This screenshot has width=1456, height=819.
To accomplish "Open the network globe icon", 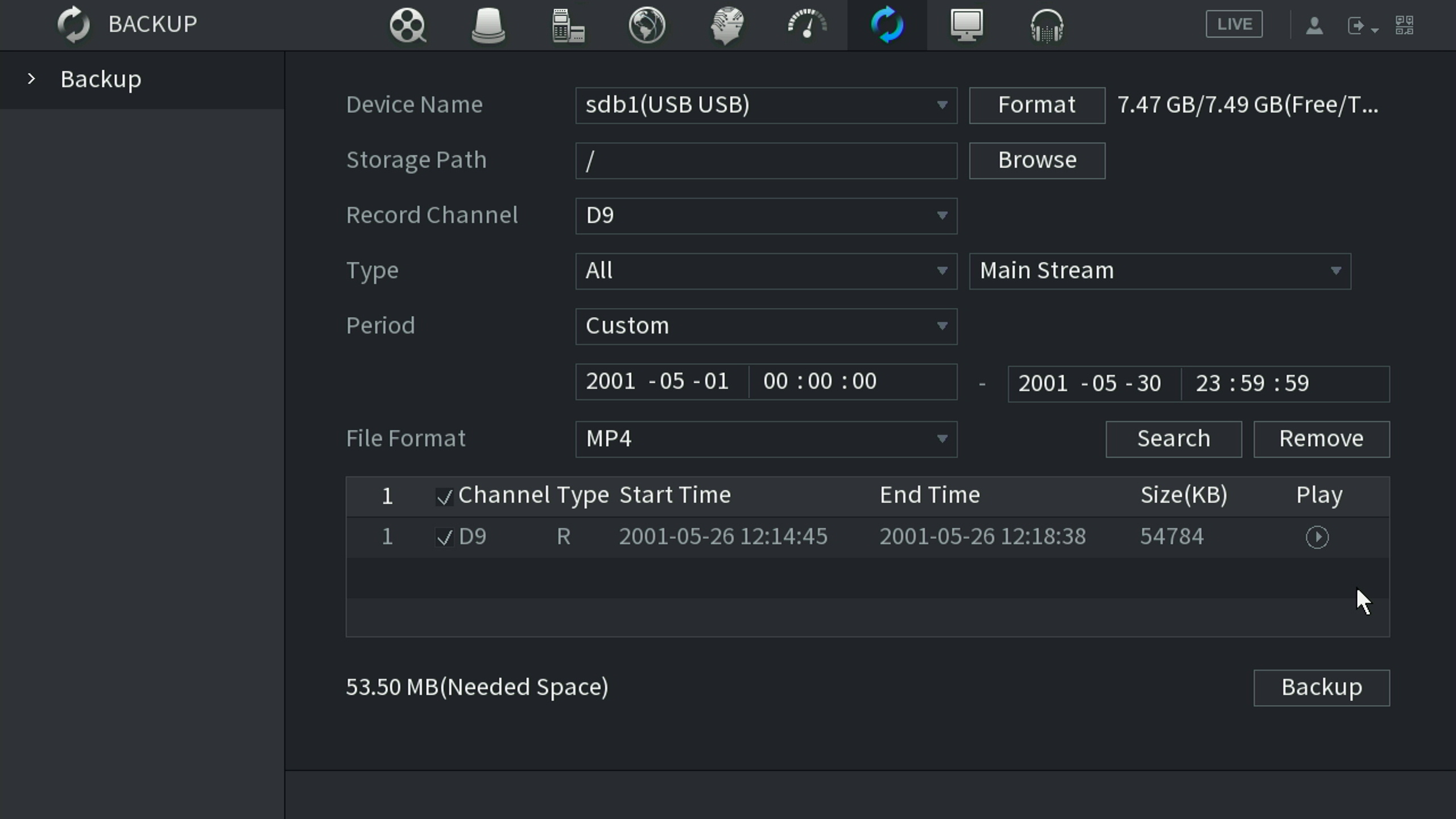I will tap(647, 26).
